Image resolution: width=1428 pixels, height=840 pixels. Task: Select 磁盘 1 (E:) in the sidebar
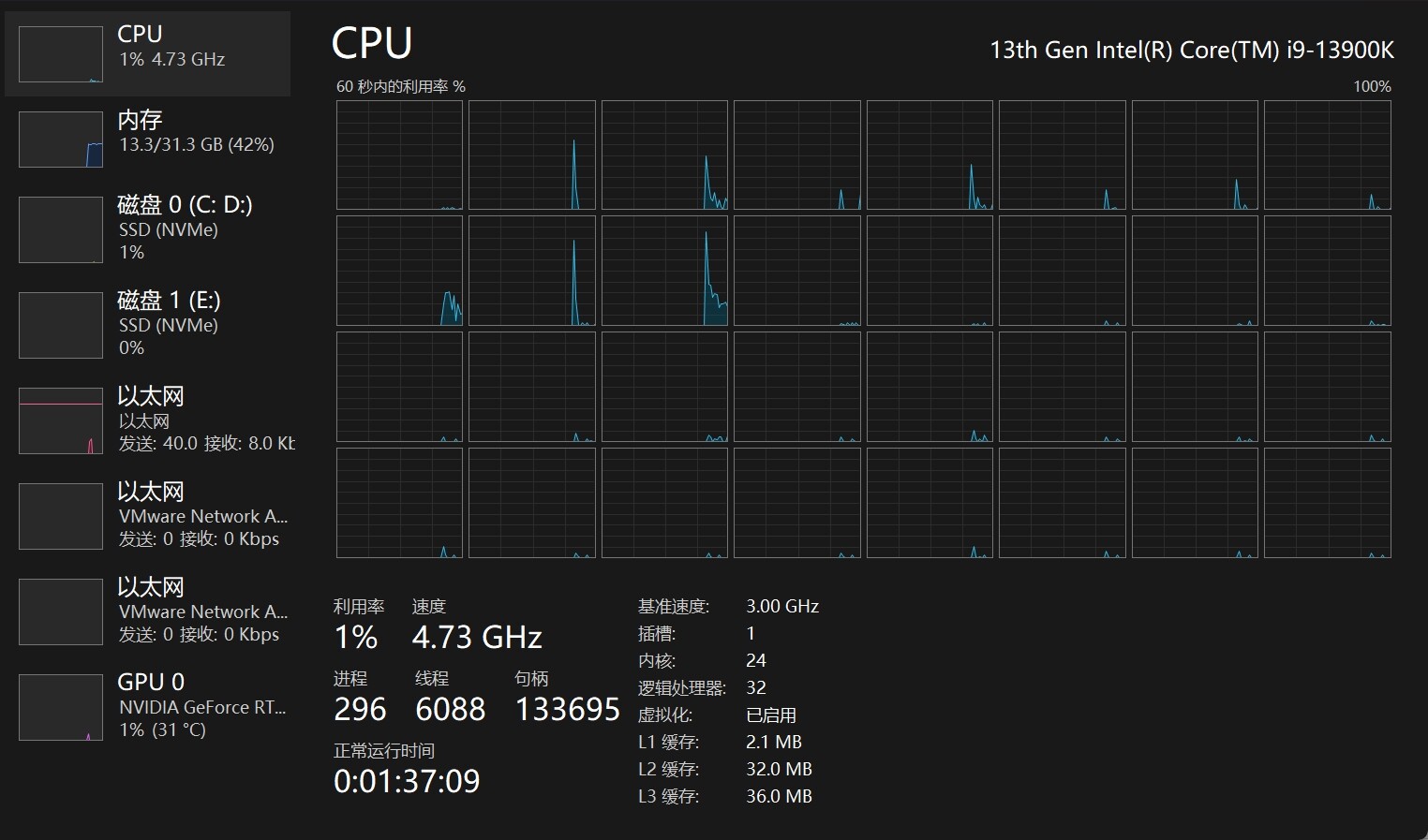[147, 325]
